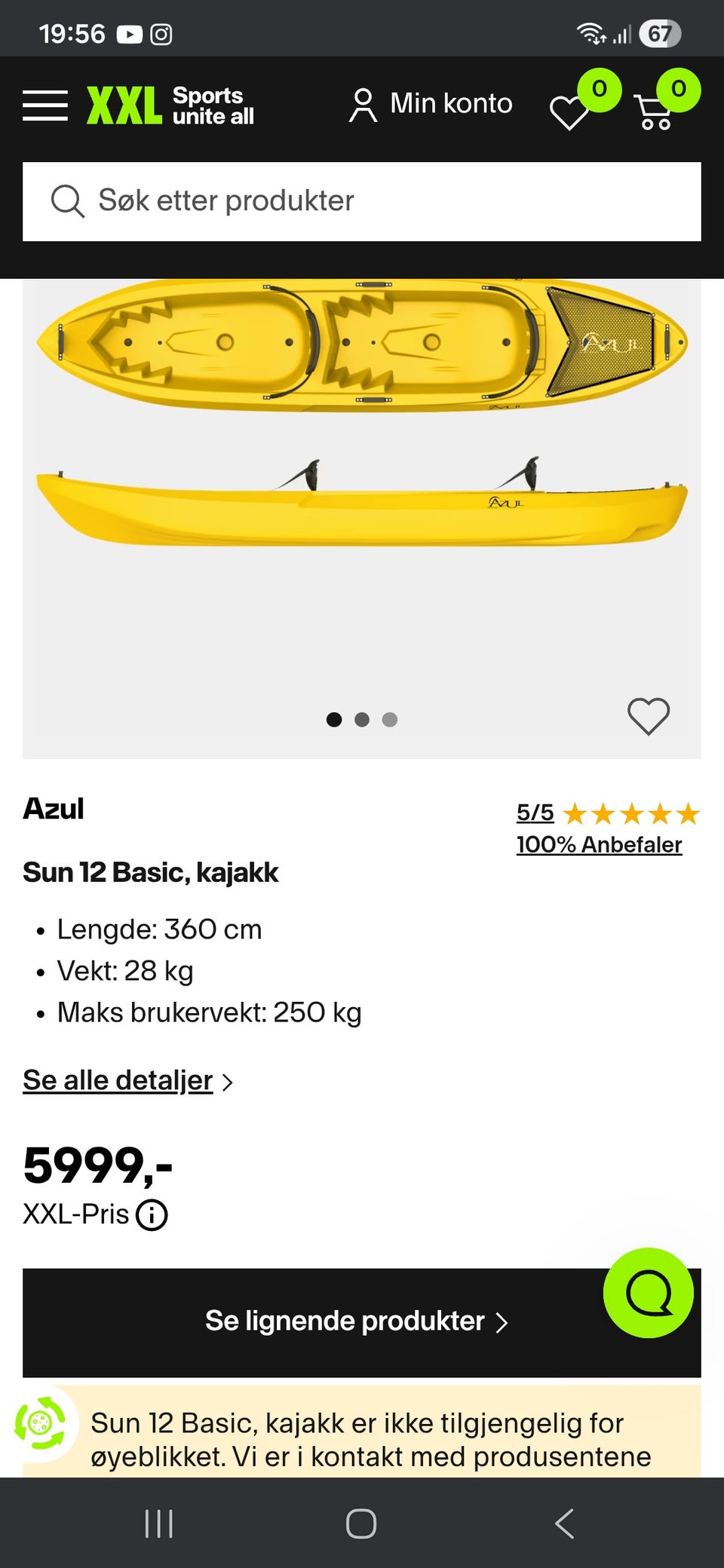Show XXL-Pris info tooltip
The width and height of the screenshot is (724, 1568).
pyautogui.click(x=152, y=1214)
